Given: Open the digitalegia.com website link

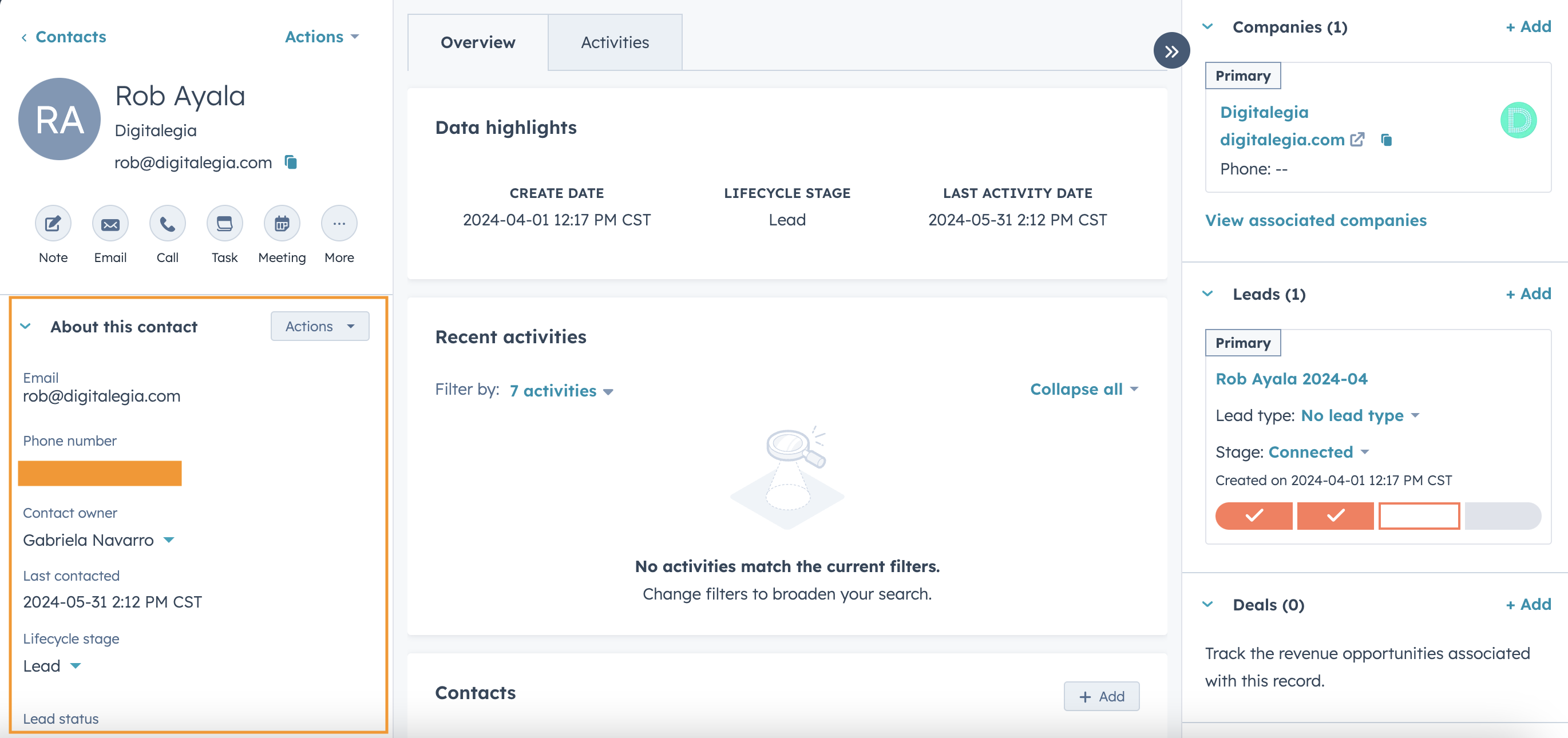Looking at the screenshot, I should [x=1282, y=140].
